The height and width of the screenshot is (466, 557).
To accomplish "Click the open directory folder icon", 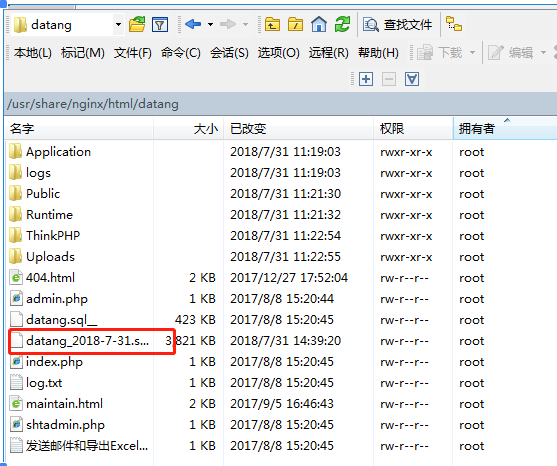I will [x=137, y=25].
